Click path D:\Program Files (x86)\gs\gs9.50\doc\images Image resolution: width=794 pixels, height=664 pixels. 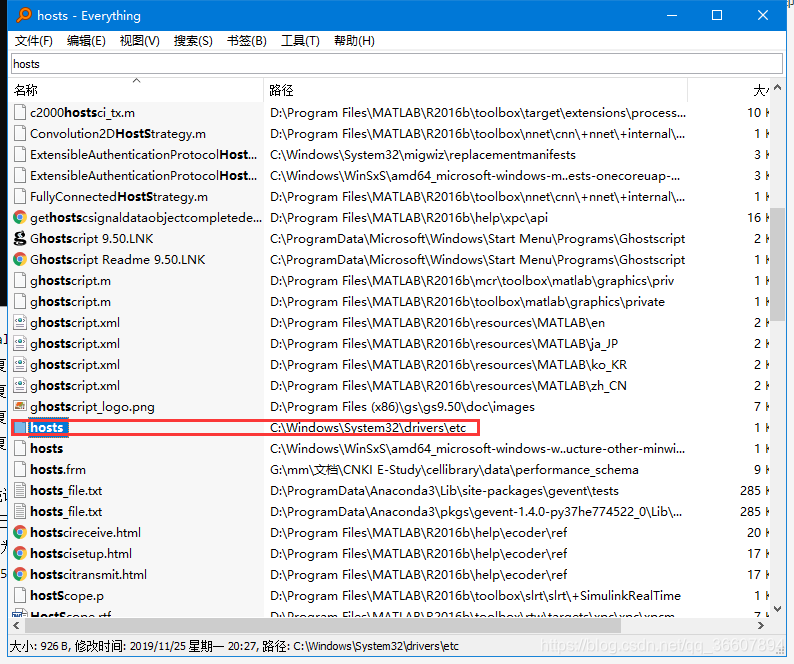pyautogui.click(x=402, y=407)
